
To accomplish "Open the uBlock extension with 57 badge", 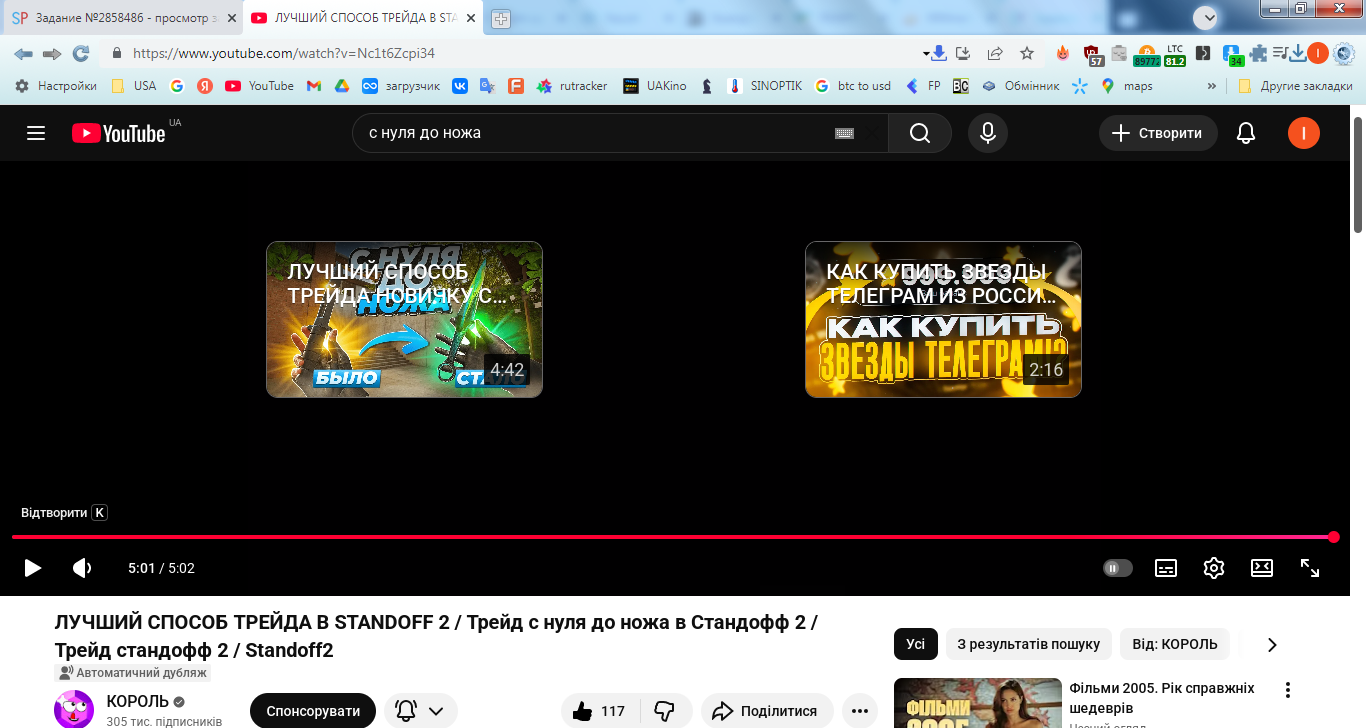I will click(x=1092, y=54).
